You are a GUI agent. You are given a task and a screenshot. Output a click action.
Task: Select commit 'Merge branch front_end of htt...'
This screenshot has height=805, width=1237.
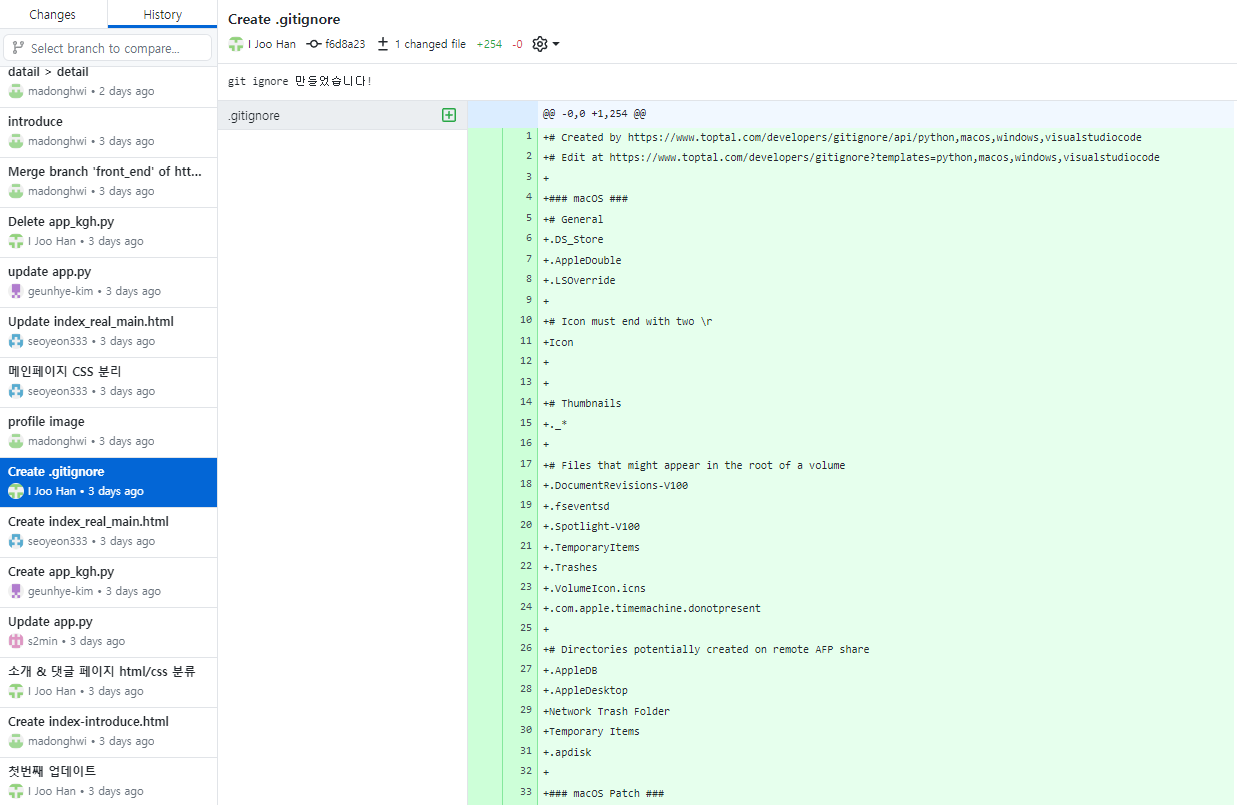108,182
